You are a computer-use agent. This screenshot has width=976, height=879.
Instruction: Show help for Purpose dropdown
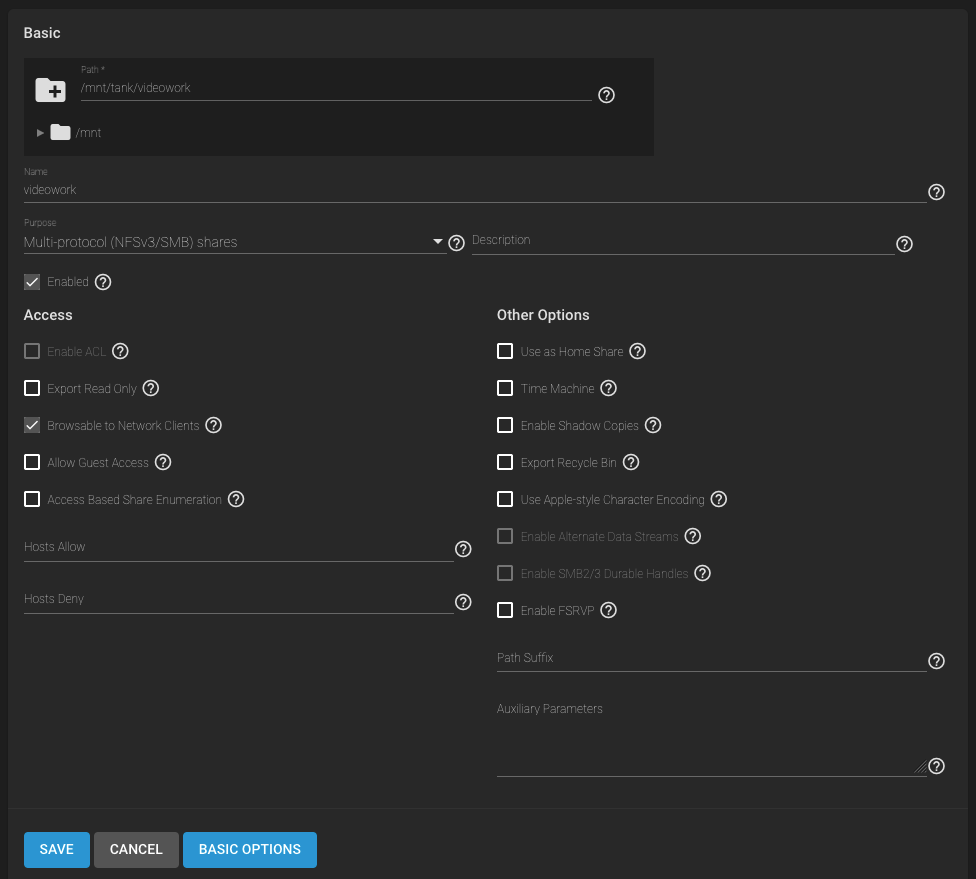456,243
